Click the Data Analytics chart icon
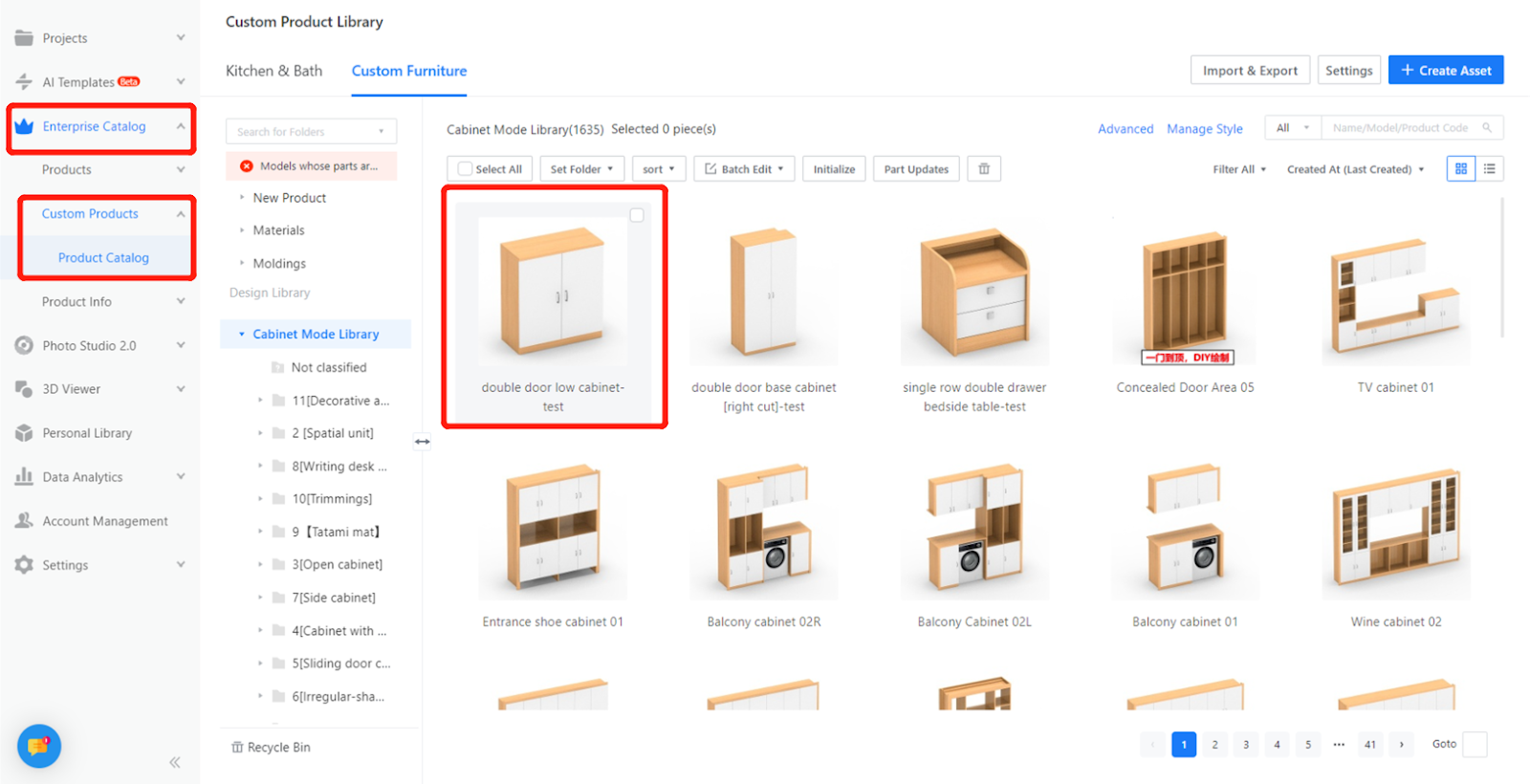Viewport: 1530px width, 784px height. 24,476
